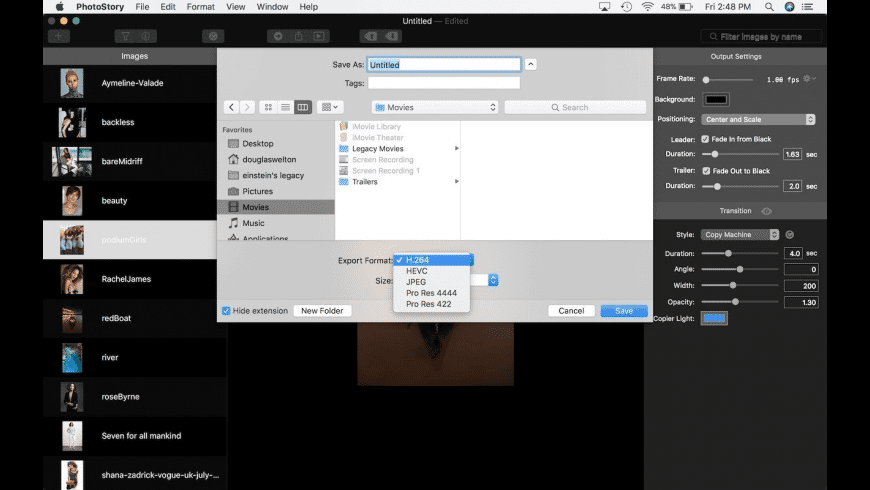Click the Background black color swatch
The image size is (870, 490).
(x=716, y=99)
